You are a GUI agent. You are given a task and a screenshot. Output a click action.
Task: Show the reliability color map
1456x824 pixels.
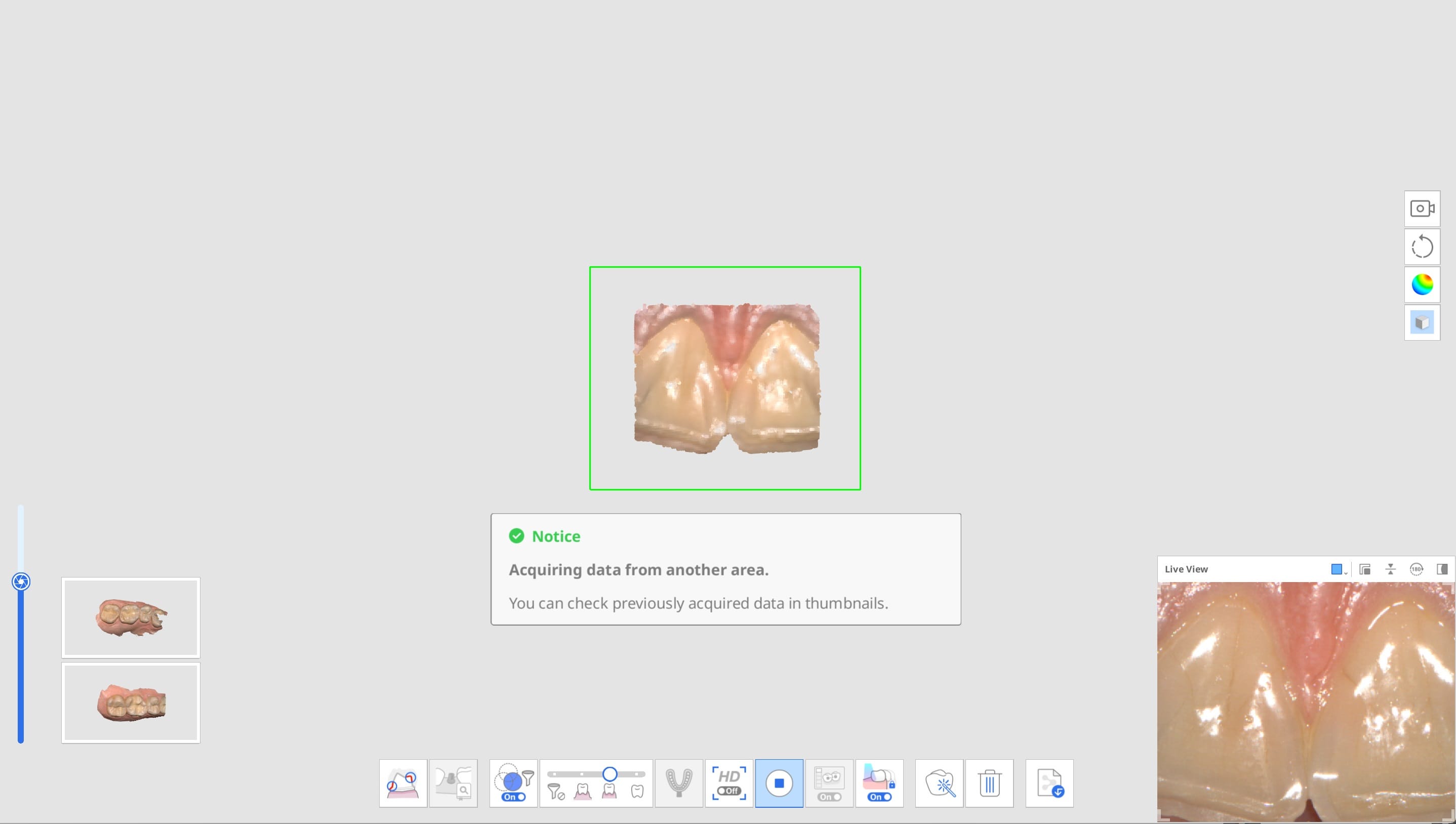[1422, 284]
